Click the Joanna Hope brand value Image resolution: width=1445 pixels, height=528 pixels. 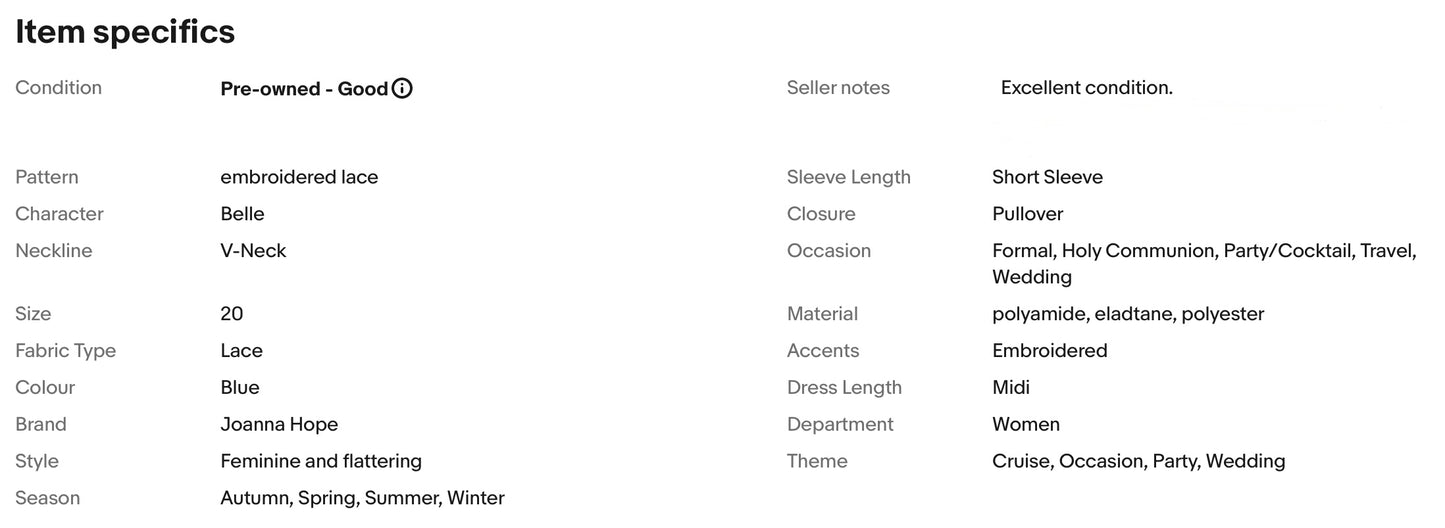tap(279, 424)
